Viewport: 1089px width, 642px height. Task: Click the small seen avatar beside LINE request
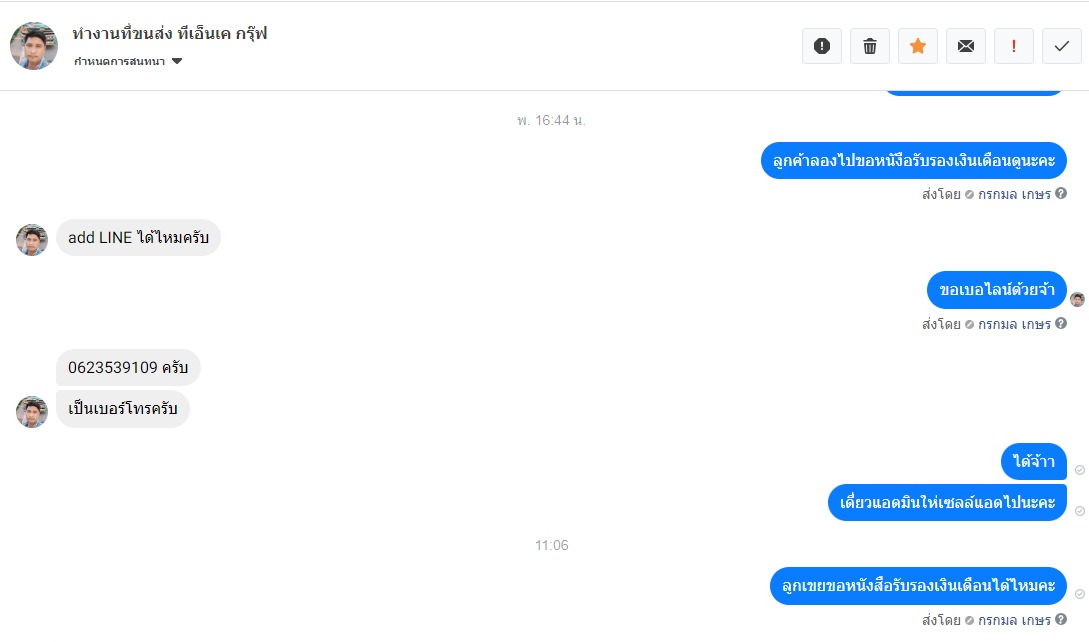pyautogui.click(x=1077, y=299)
